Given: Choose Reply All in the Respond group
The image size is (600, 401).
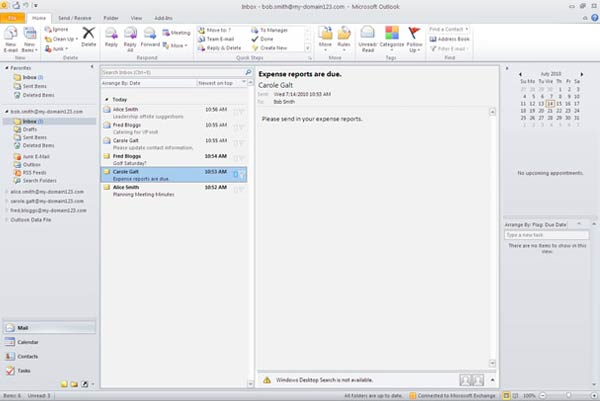Looking at the screenshot, I should [130, 39].
